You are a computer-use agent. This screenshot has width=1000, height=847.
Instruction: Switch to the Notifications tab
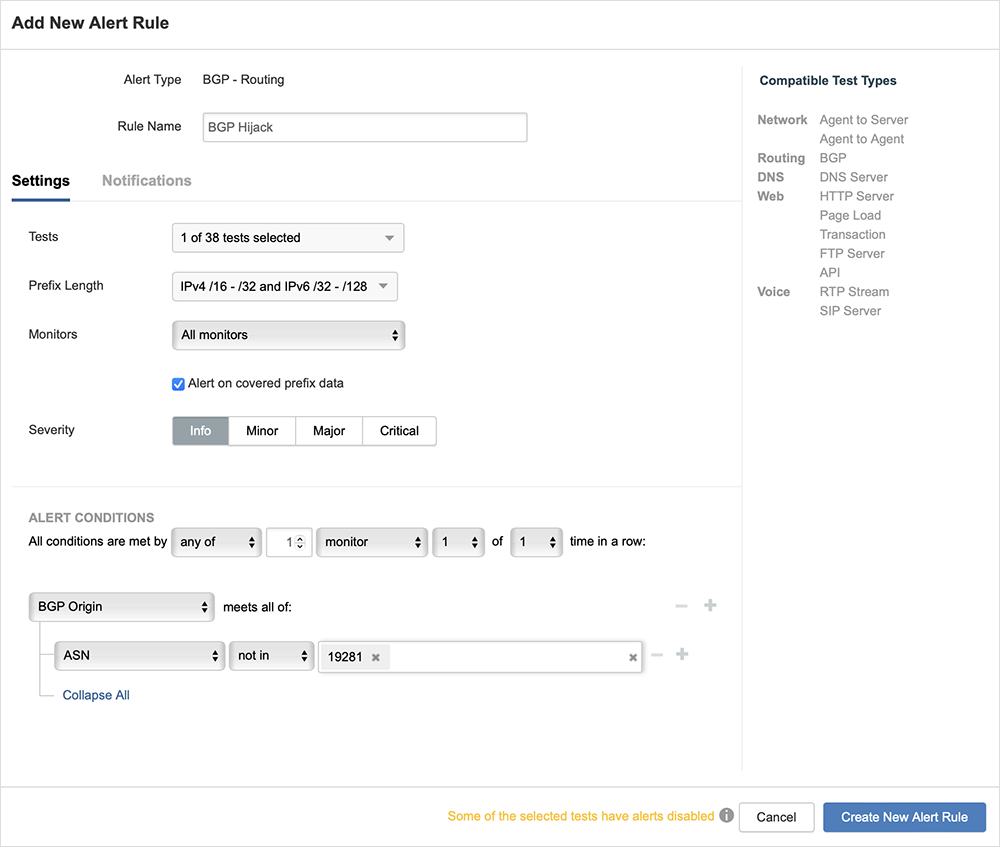146,181
